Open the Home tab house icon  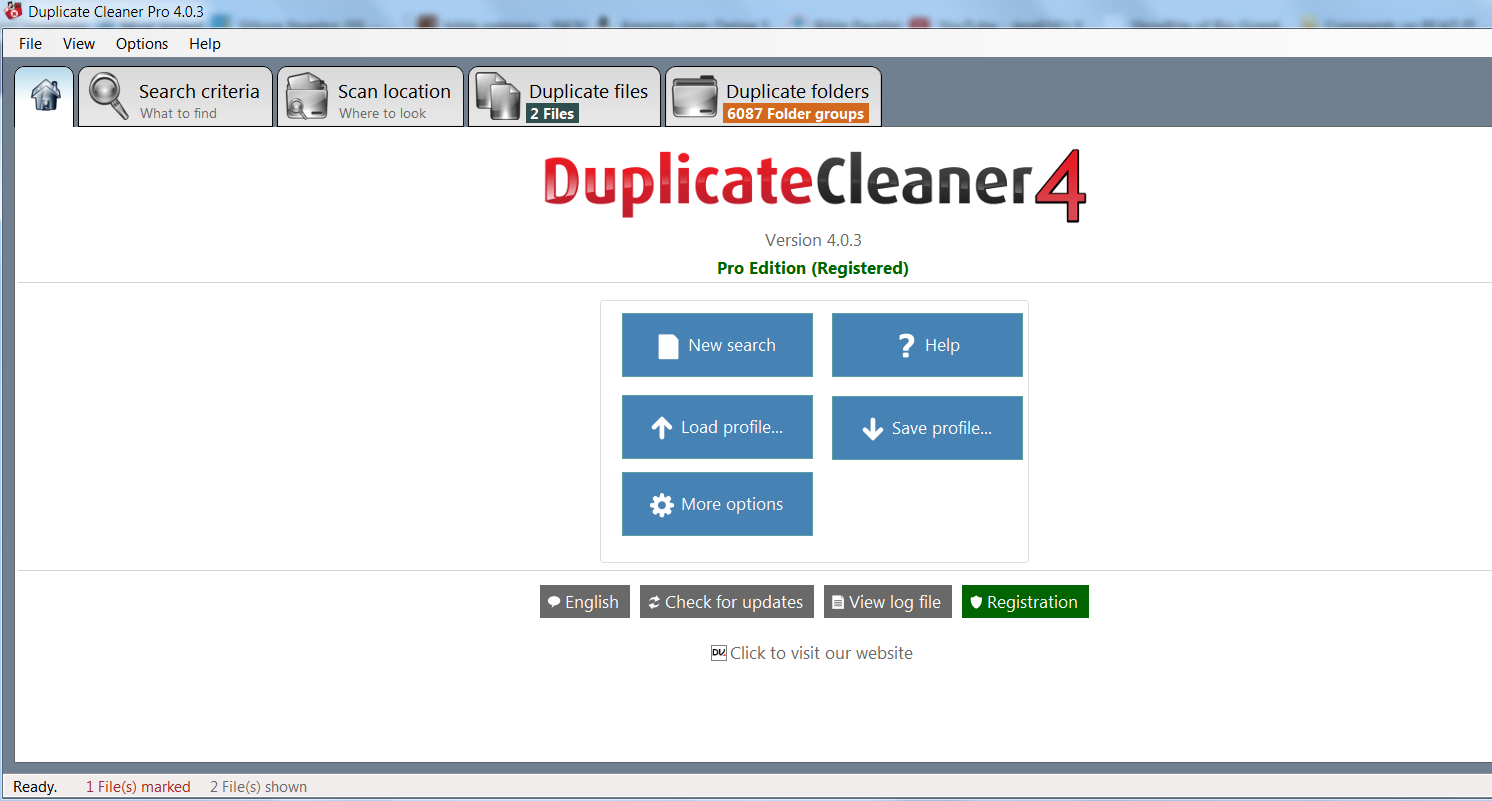point(45,96)
